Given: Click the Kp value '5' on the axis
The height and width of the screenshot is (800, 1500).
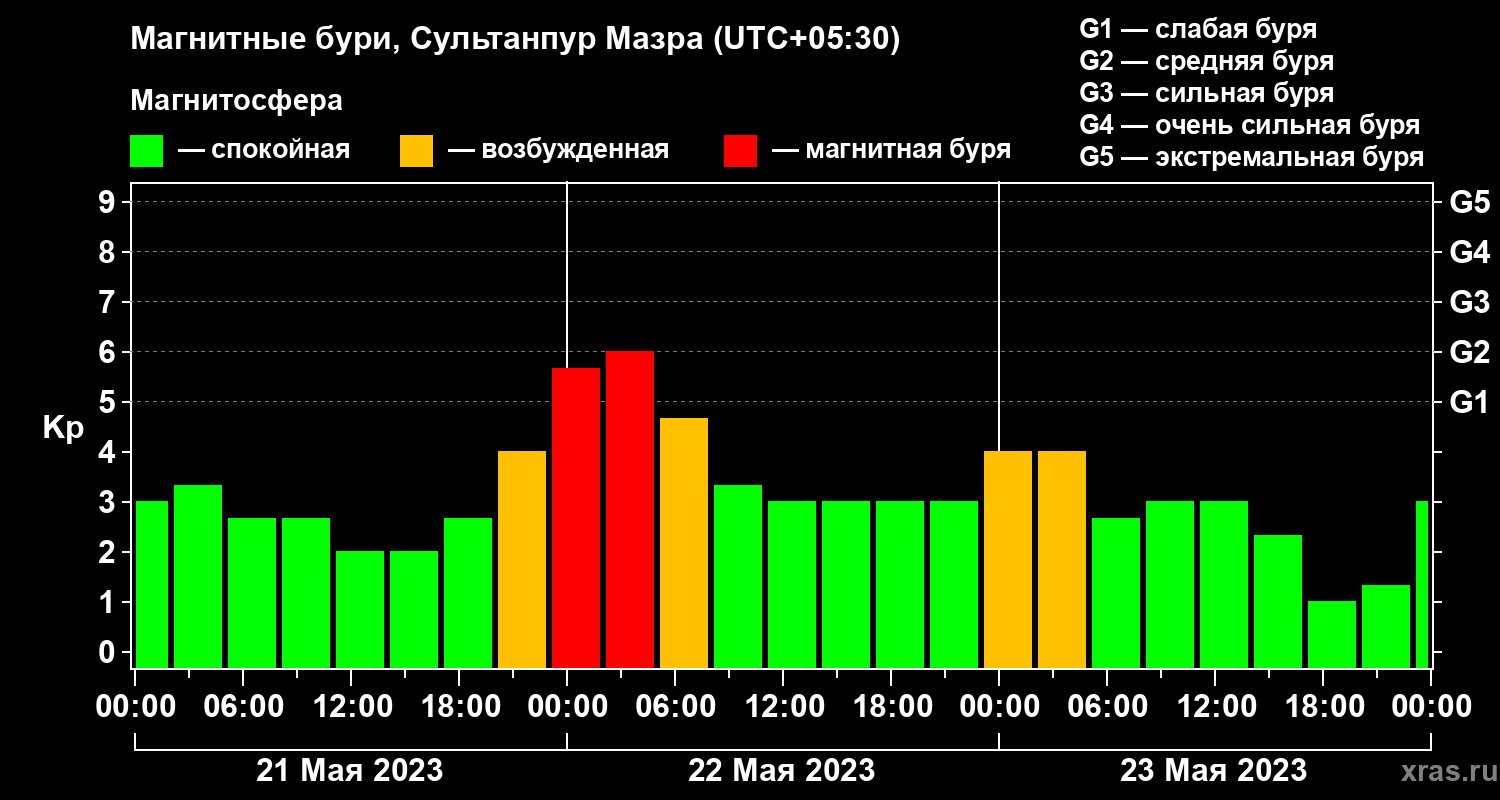Looking at the screenshot, I should pyautogui.click(x=109, y=402).
